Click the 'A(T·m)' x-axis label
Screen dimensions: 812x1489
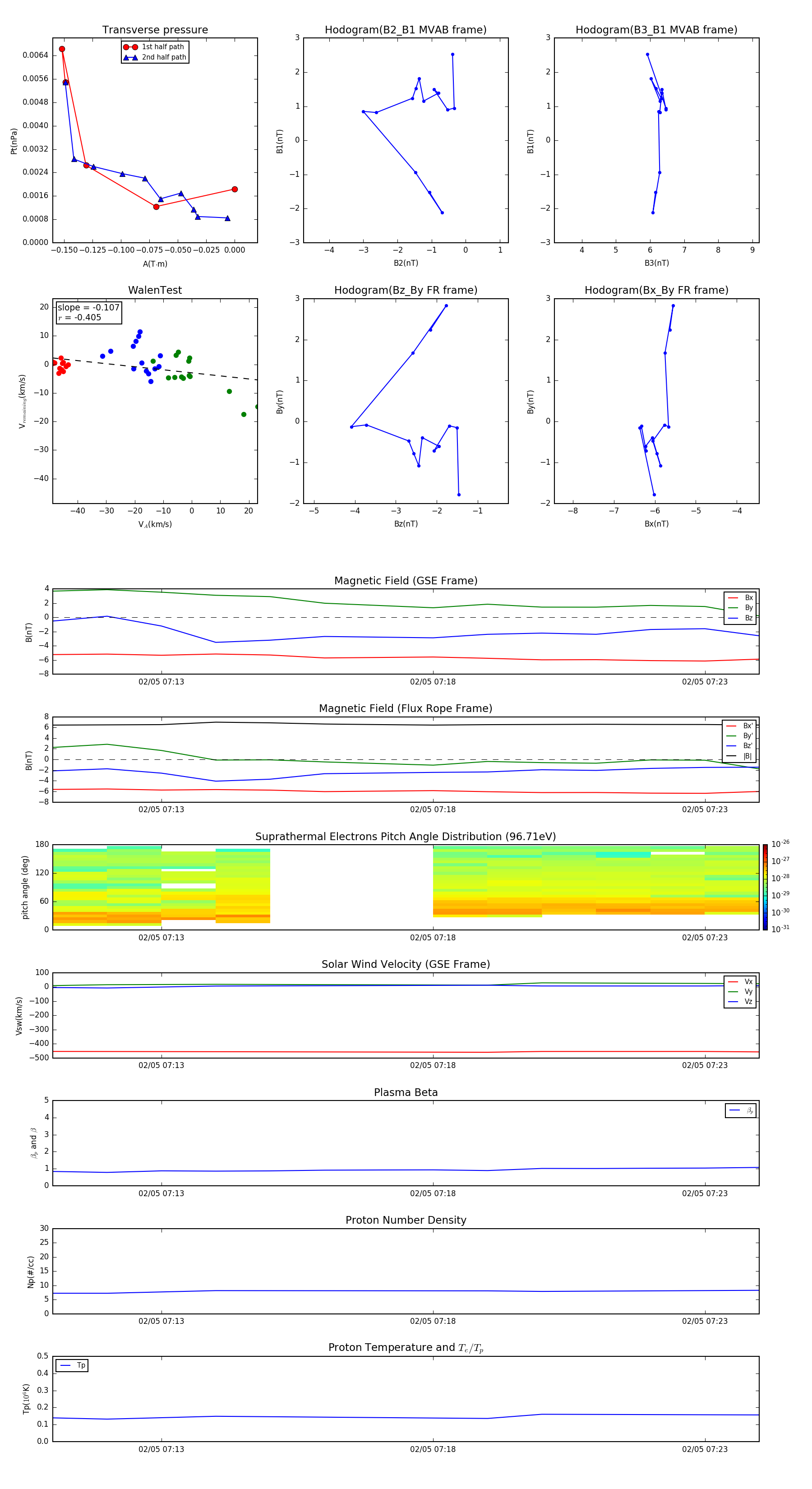[155, 264]
